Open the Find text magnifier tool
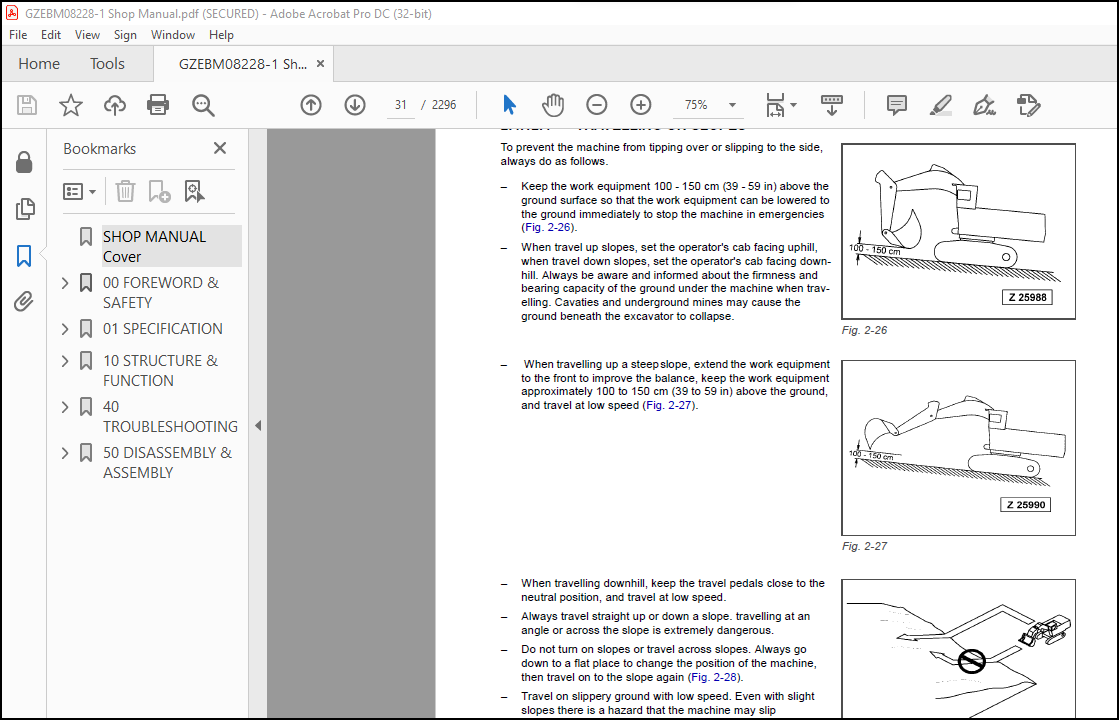This screenshot has width=1119, height=720. coord(203,105)
